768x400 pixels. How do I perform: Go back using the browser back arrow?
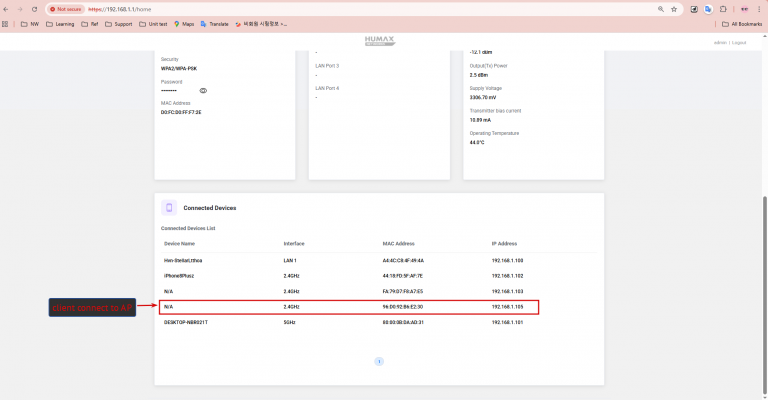pos(6,9)
